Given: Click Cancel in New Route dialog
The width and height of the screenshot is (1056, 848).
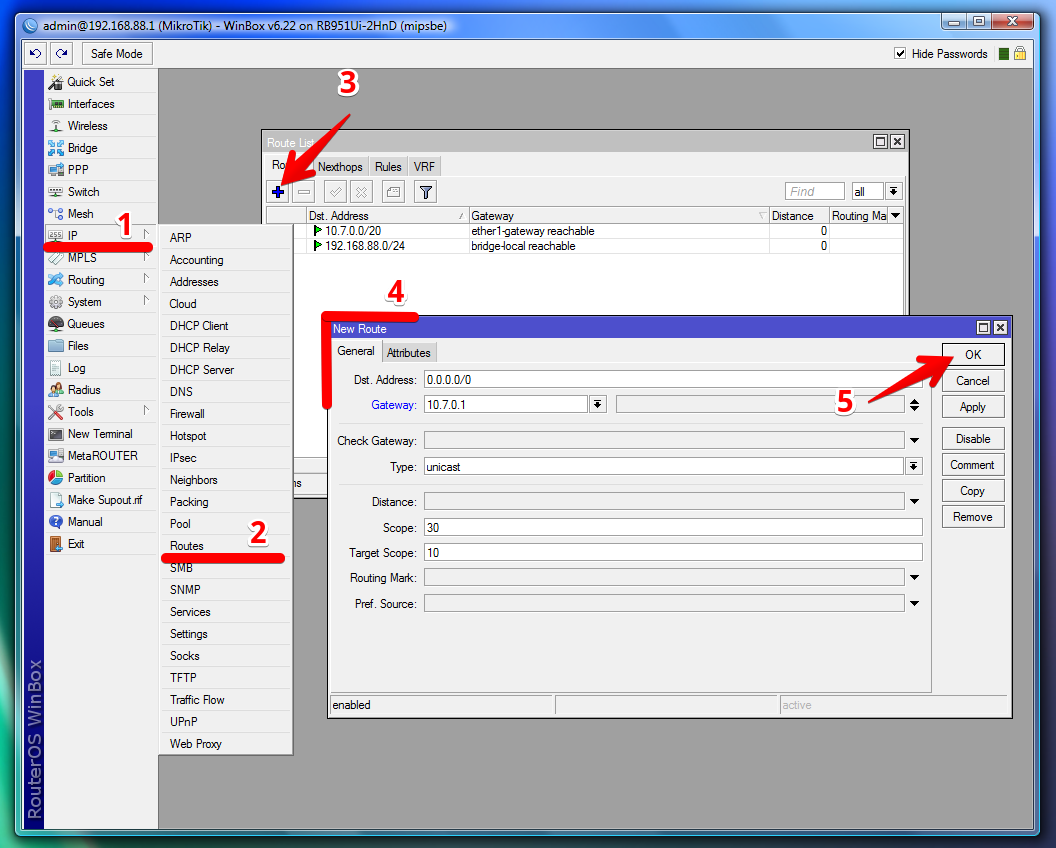Looking at the screenshot, I should tap(973, 381).
